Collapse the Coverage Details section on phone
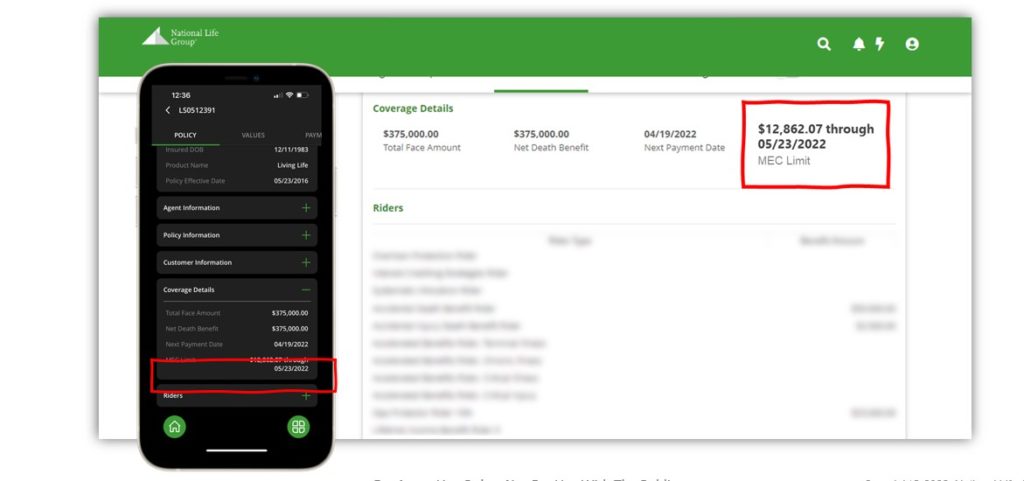The height and width of the screenshot is (481, 1024). pos(306,290)
